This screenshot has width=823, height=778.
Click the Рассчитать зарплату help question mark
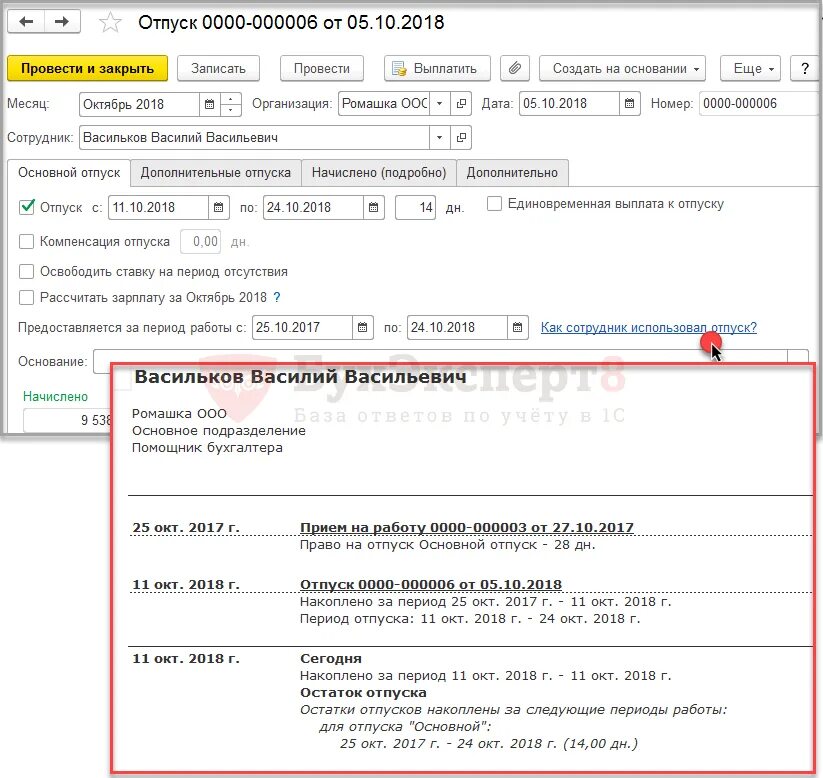coord(277,296)
